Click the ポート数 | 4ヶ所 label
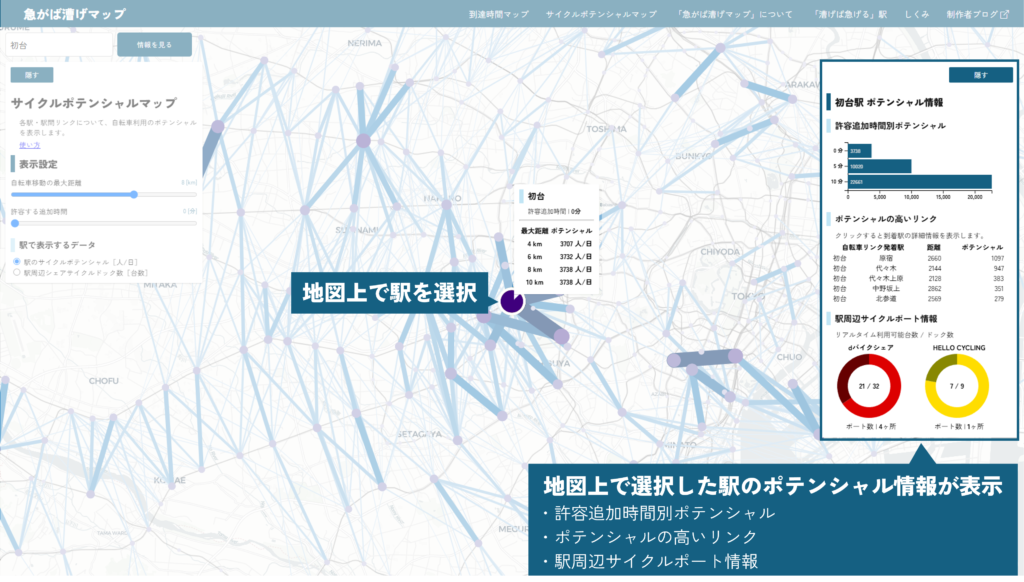The height and width of the screenshot is (582, 1024). tap(871, 427)
